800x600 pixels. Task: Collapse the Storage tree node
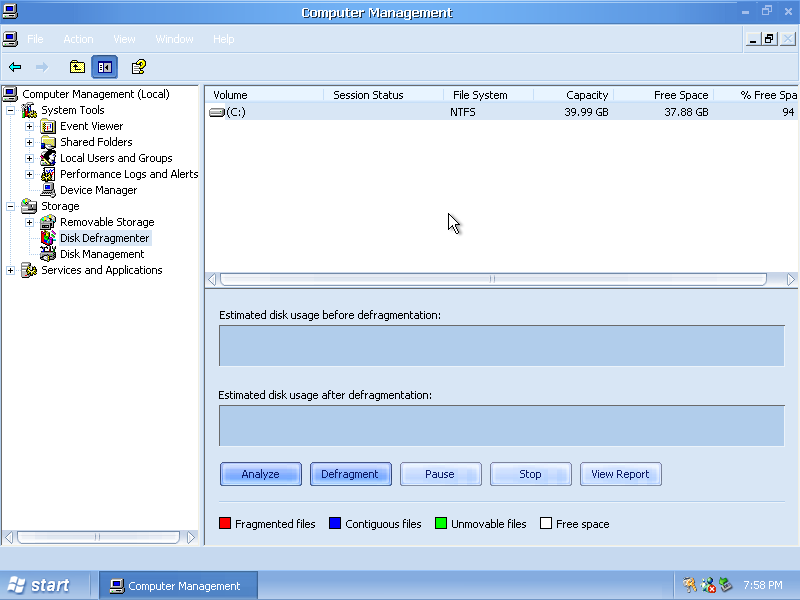(x=11, y=206)
